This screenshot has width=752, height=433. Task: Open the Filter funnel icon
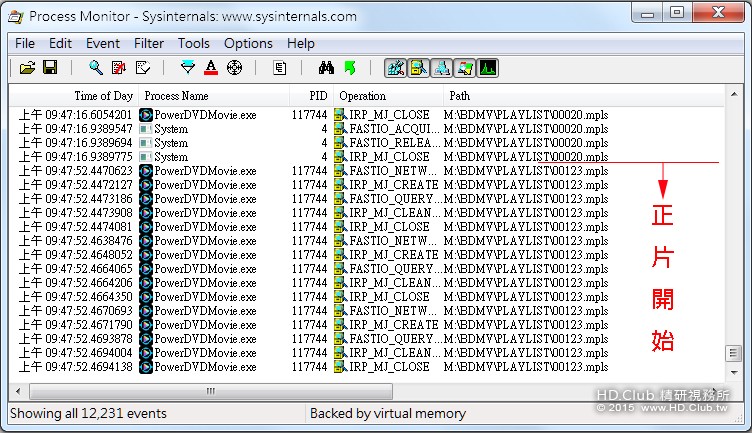[x=188, y=68]
